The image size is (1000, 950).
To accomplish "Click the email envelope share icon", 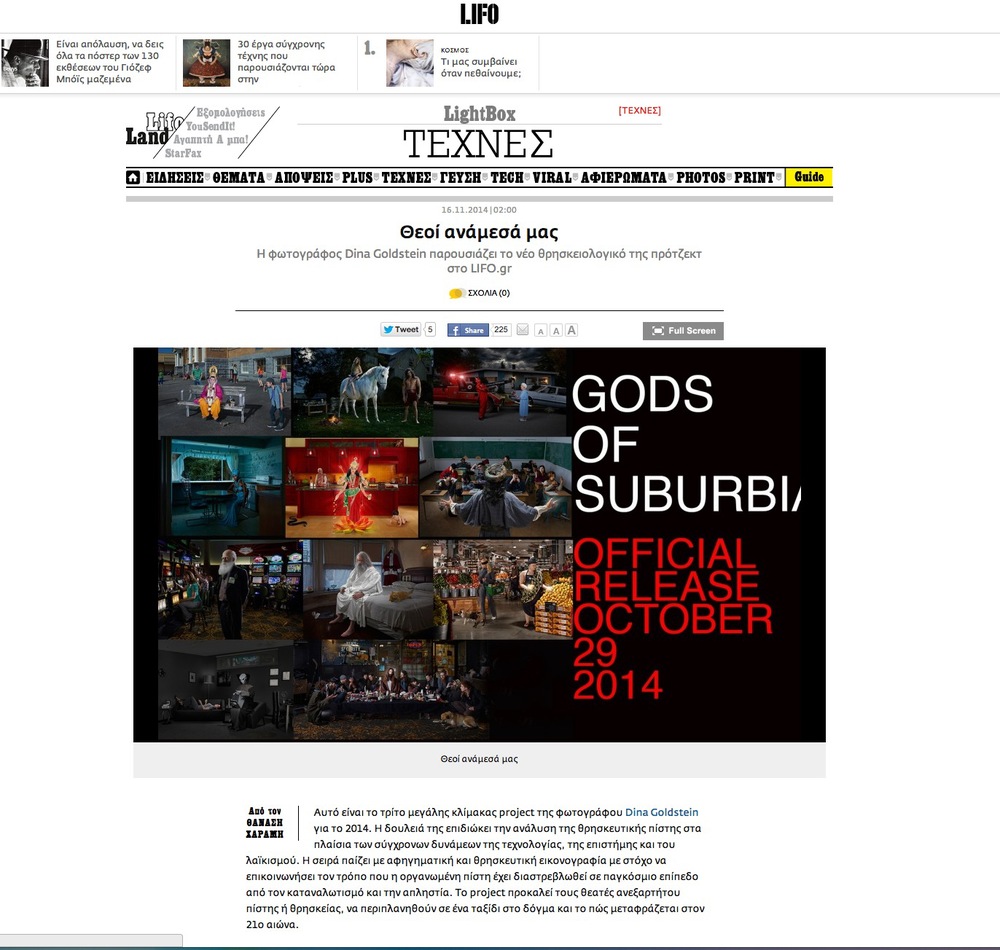I will (522, 330).
